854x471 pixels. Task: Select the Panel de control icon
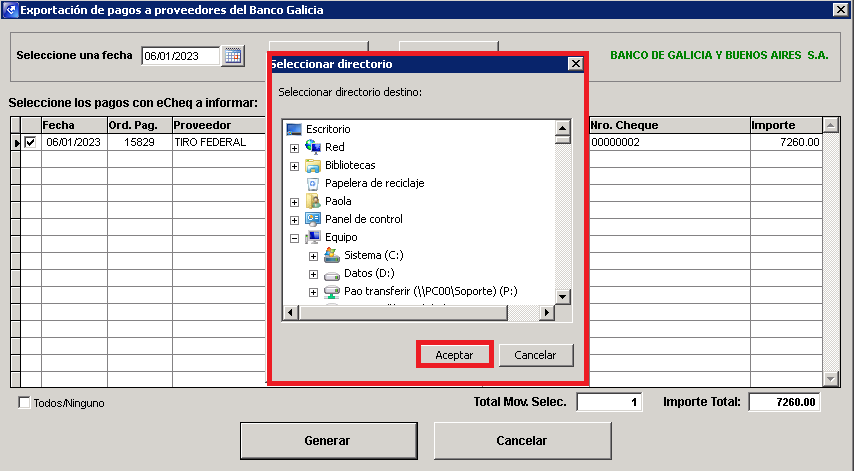coord(313,219)
